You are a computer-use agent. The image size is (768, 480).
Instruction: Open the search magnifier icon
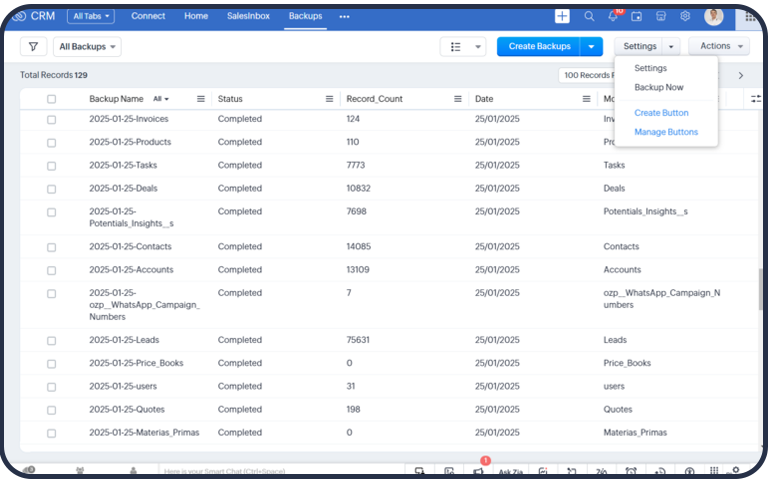click(589, 16)
